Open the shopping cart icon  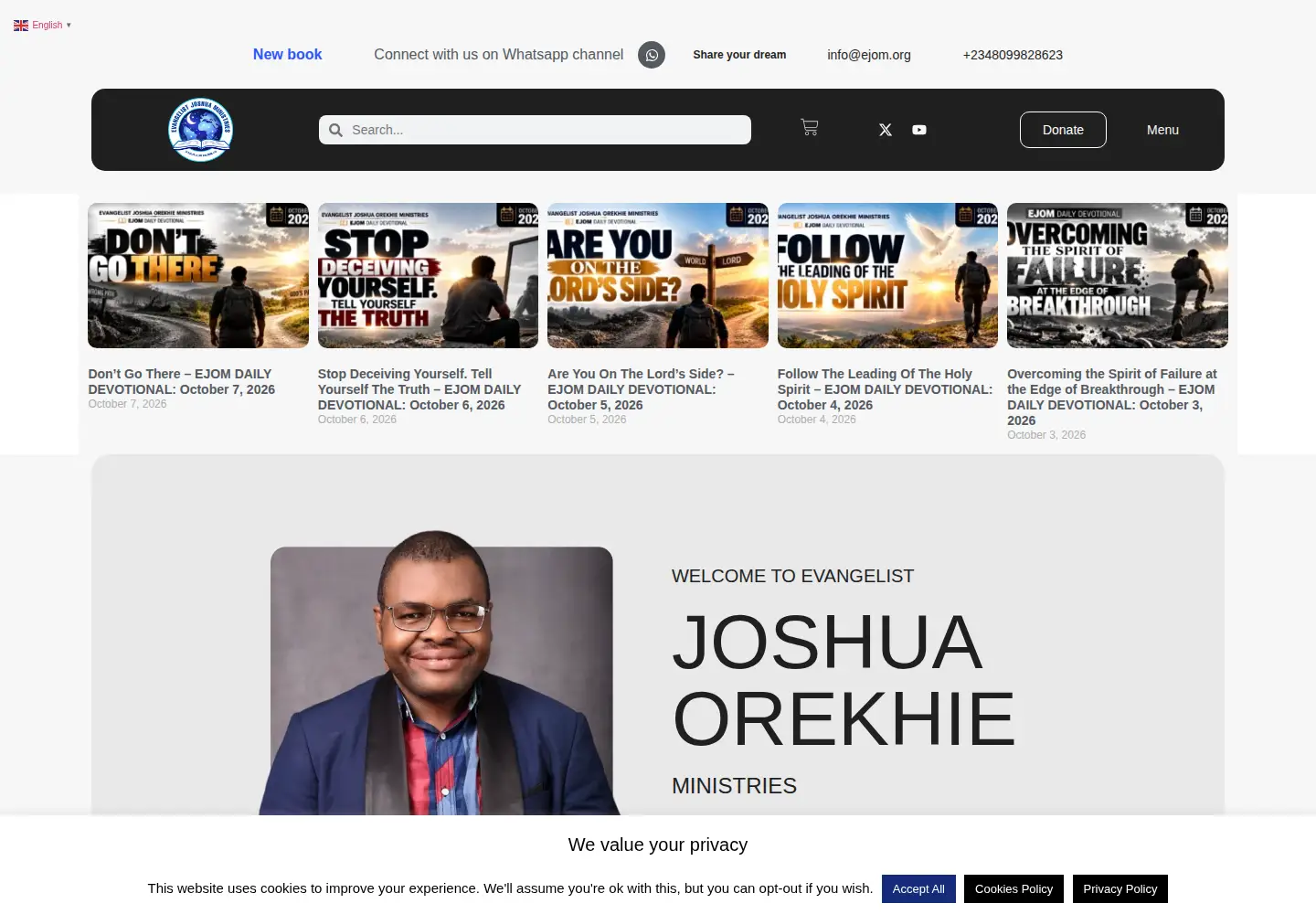[810, 128]
